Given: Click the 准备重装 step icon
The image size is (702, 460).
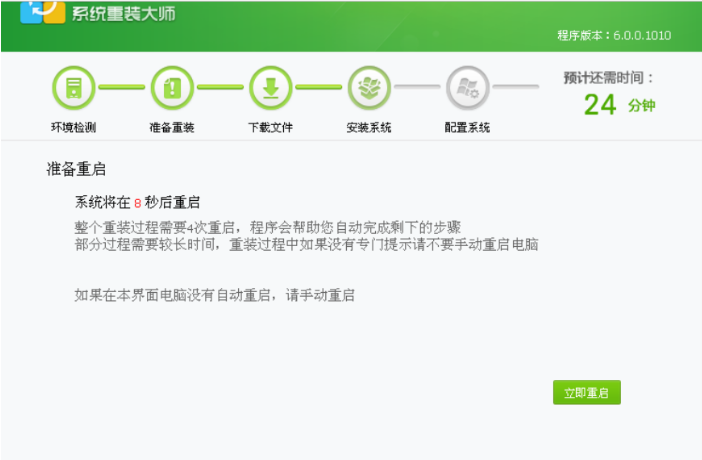Looking at the screenshot, I should pos(172,88).
